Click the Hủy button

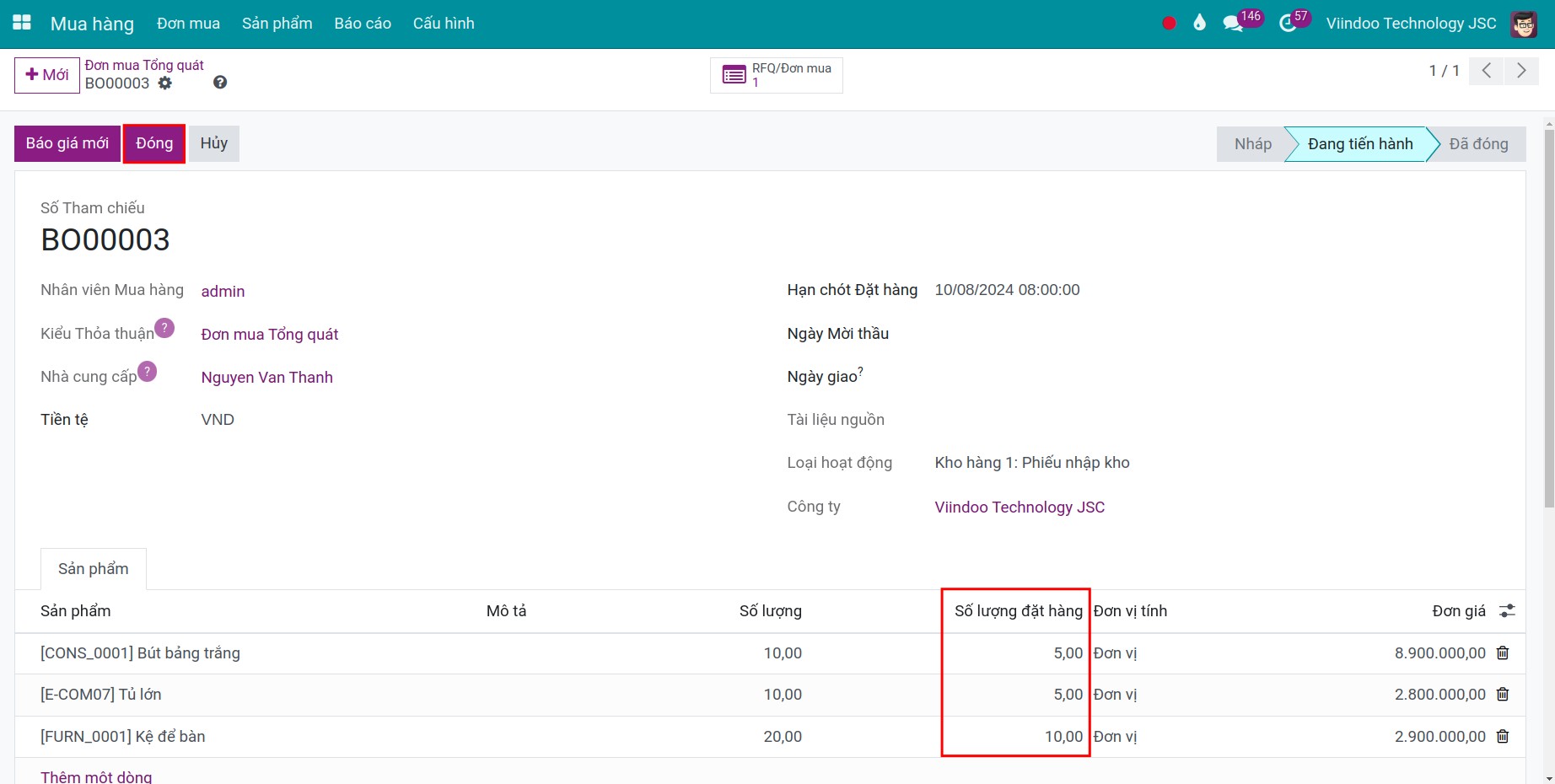pyautogui.click(x=214, y=143)
